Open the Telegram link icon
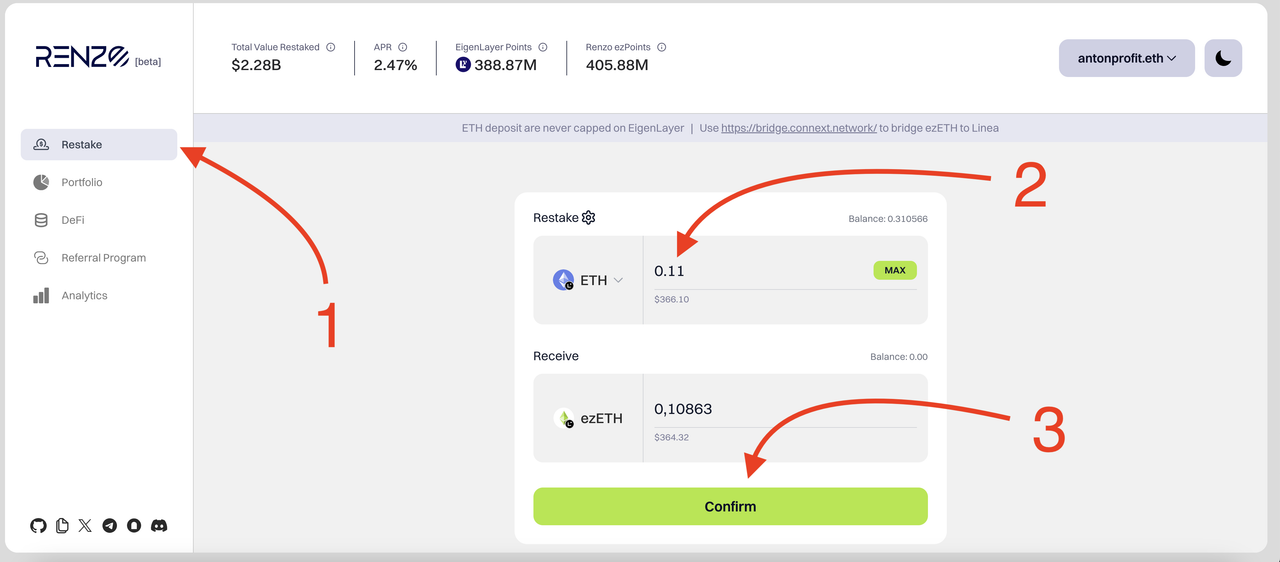The height and width of the screenshot is (562, 1280). coord(109,525)
